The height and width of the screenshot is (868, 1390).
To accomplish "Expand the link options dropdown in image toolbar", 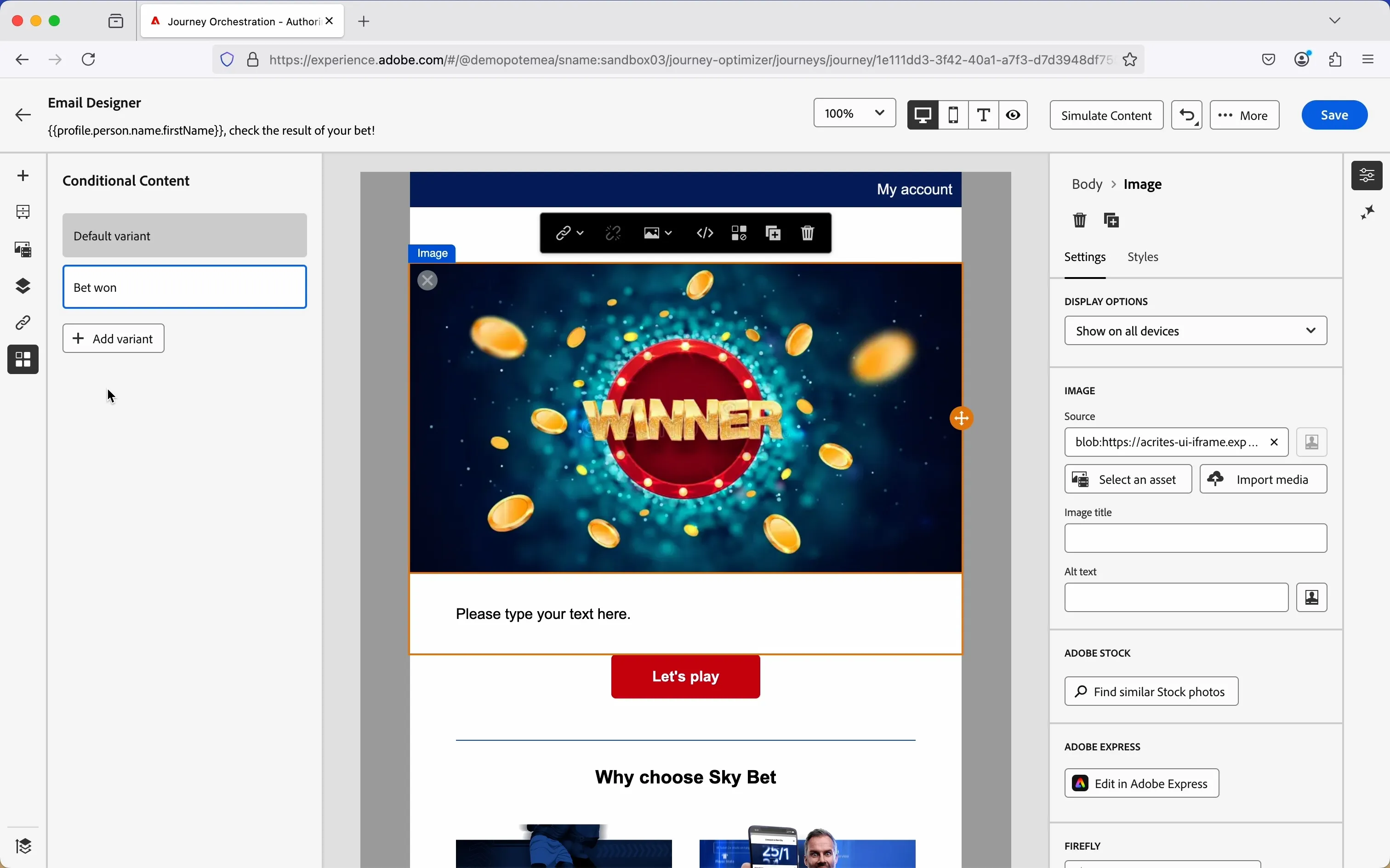I will pos(570,233).
